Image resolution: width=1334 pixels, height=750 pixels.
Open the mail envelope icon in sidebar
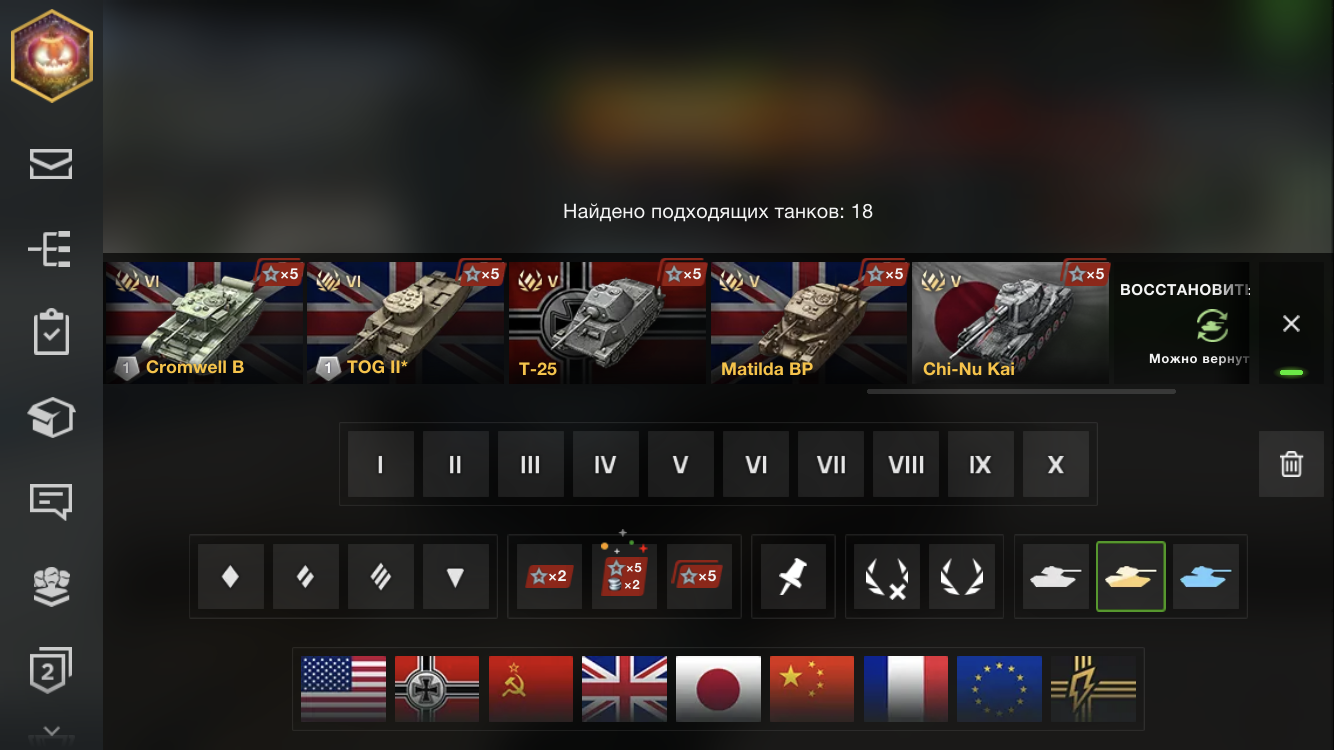pyautogui.click(x=51, y=165)
